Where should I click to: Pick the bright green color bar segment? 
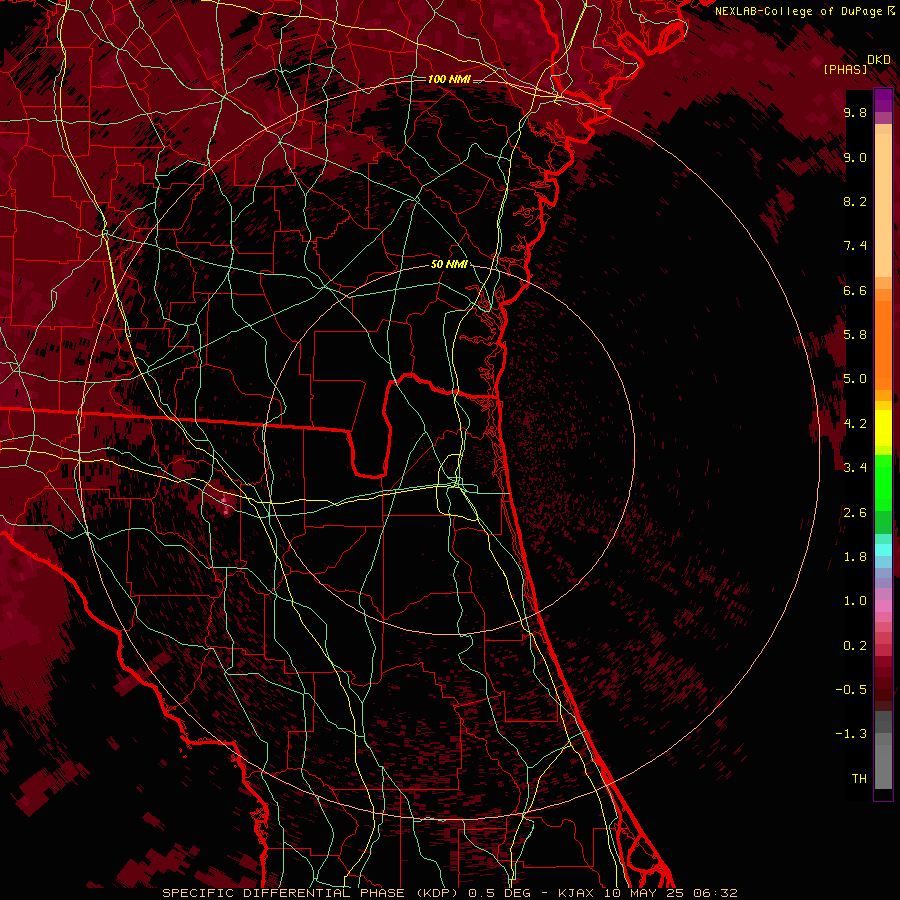(883, 483)
